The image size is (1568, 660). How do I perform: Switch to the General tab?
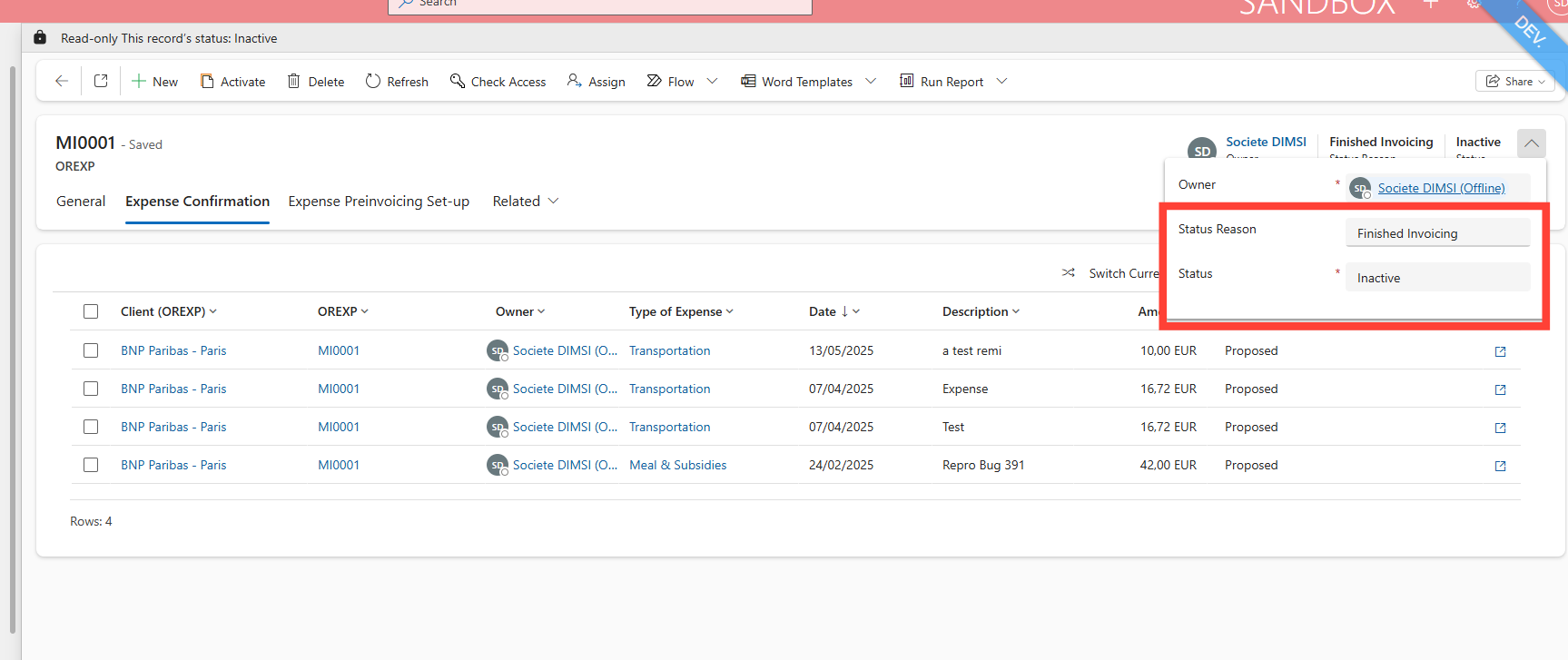click(81, 202)
